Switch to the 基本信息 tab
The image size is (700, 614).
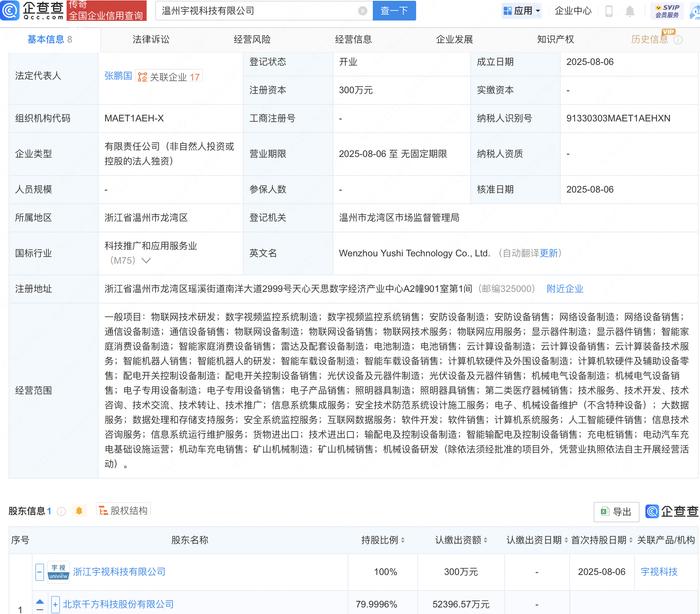click(50, 39)
